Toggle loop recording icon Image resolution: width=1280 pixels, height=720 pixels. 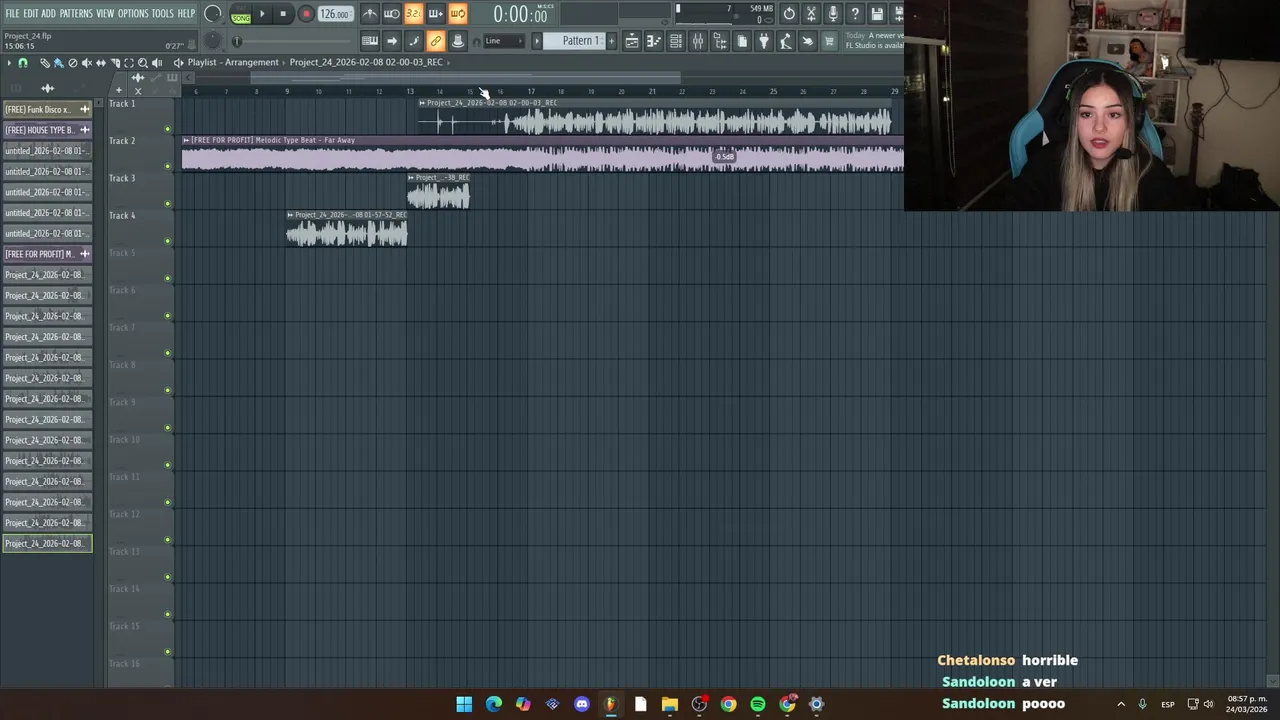tap(457, 14)
